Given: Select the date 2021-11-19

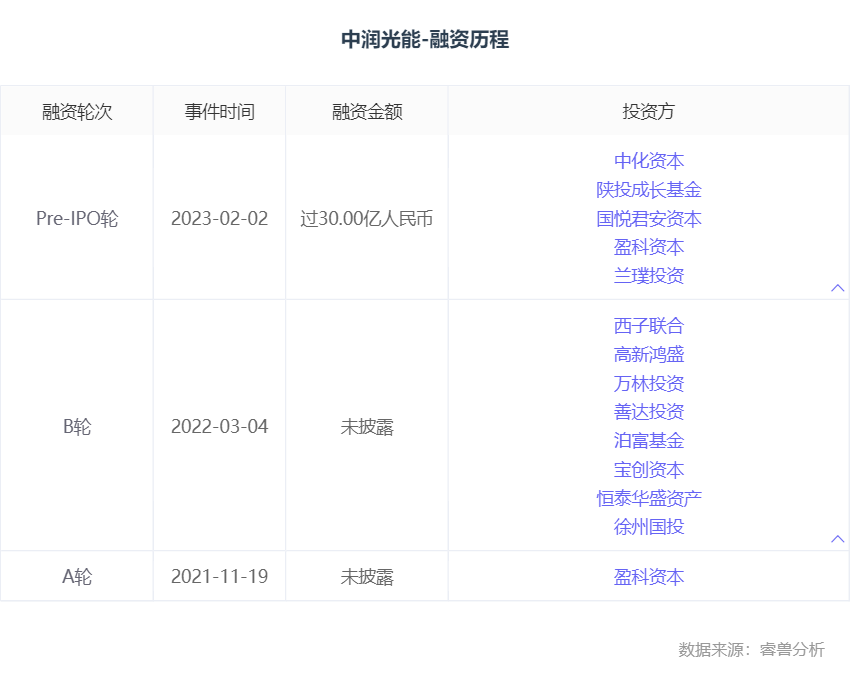Looking at the screenshot, I should (220, 577).
